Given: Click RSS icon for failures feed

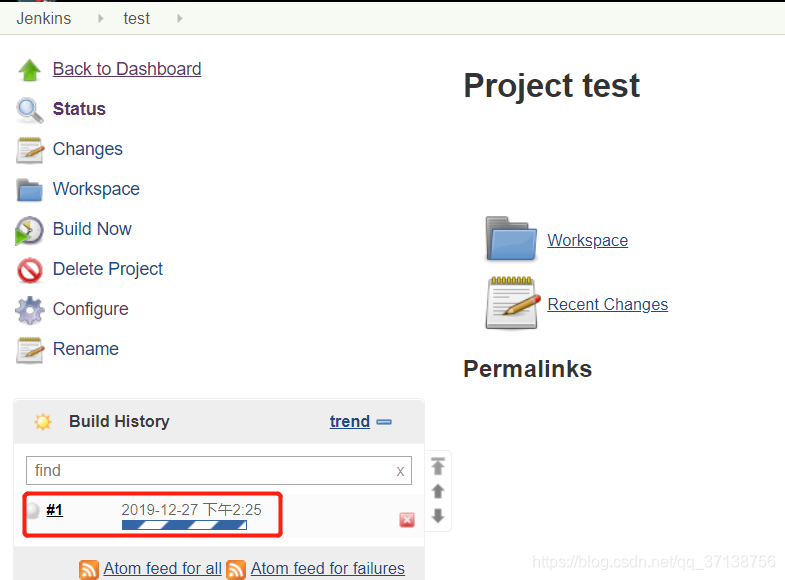Looking at the screenshot, I should tap(236, 569).
